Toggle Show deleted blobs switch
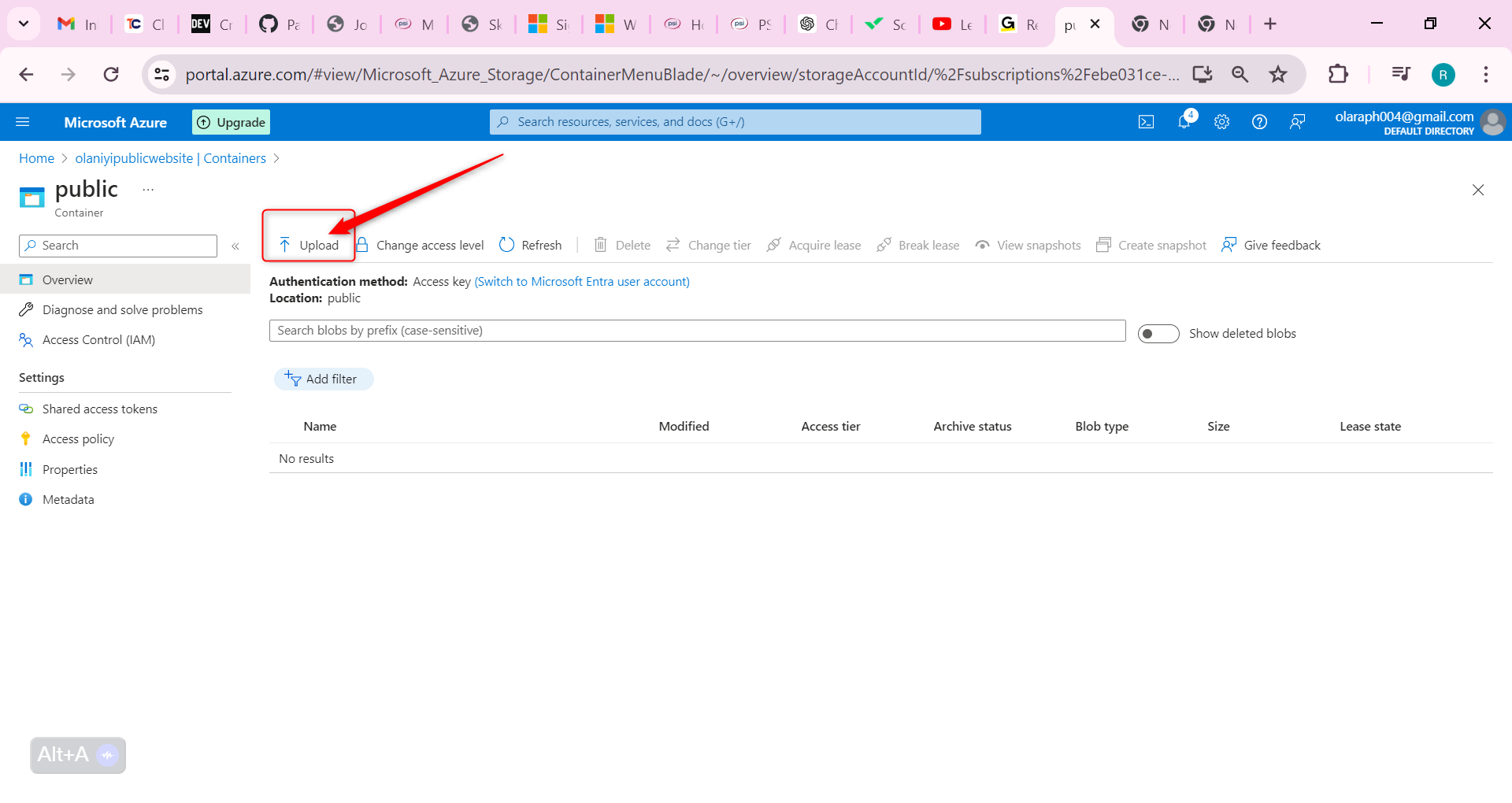The image size is (1512, 803). 1158,334
